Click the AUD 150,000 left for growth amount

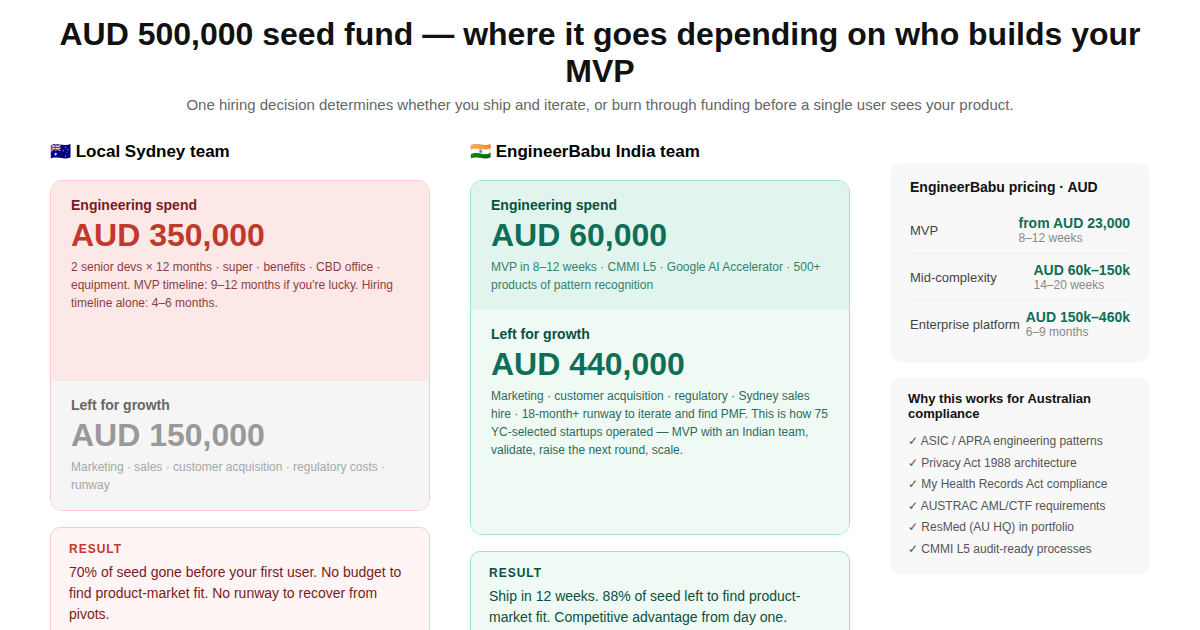(168, 435)
